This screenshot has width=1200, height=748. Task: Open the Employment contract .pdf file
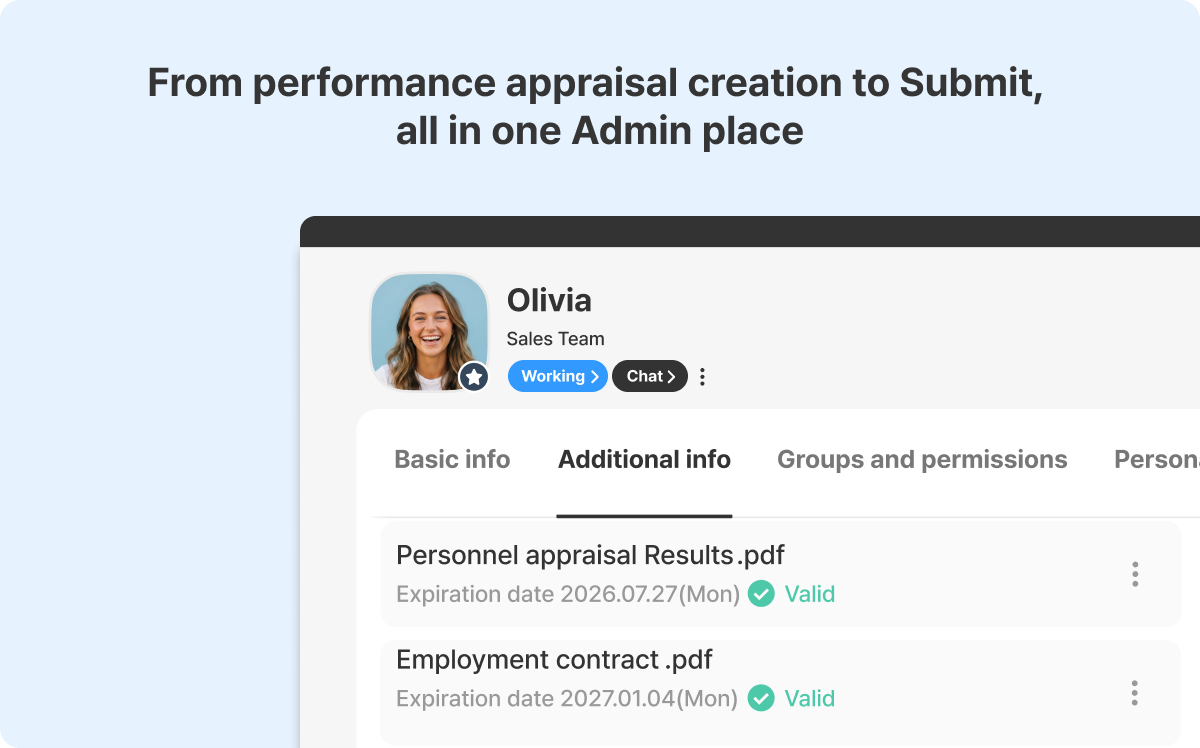[x=554, y=660]
